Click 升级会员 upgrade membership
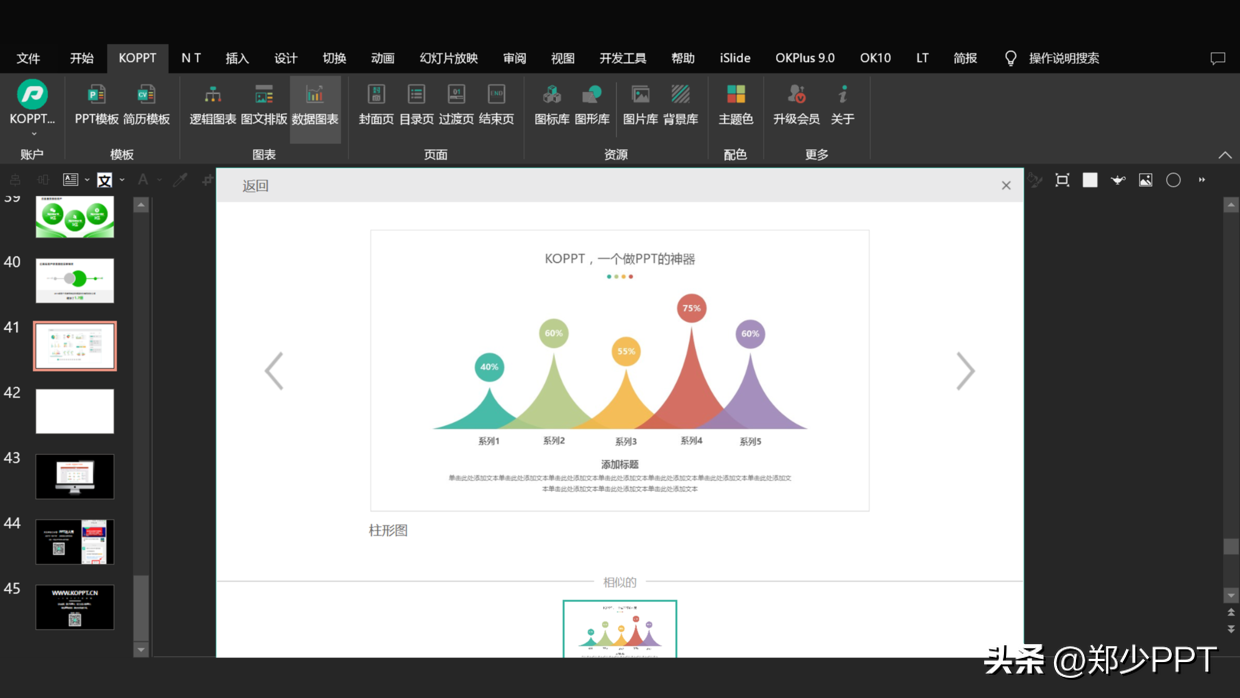1240x698 pixels. coord(796,104)
